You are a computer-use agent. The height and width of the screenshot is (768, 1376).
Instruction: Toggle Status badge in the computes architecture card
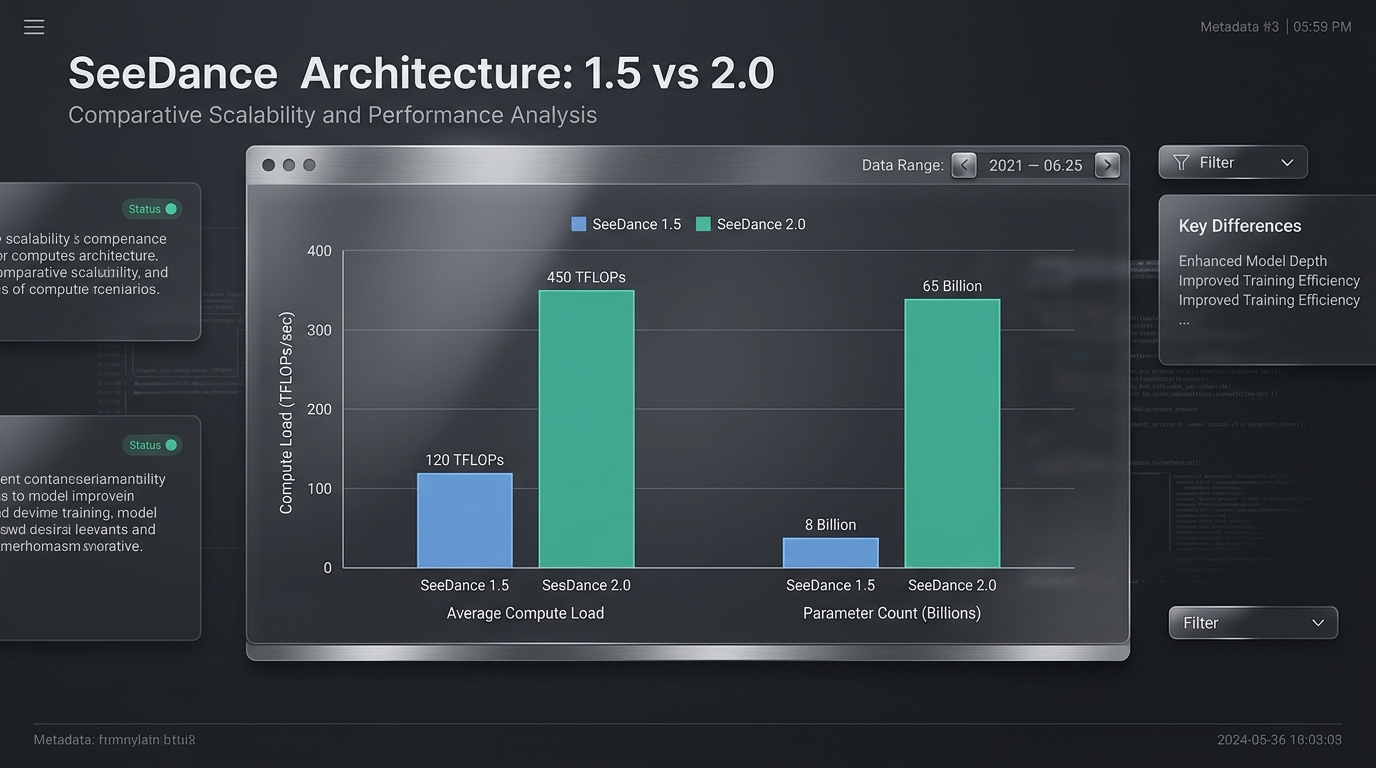coord(152,209)
